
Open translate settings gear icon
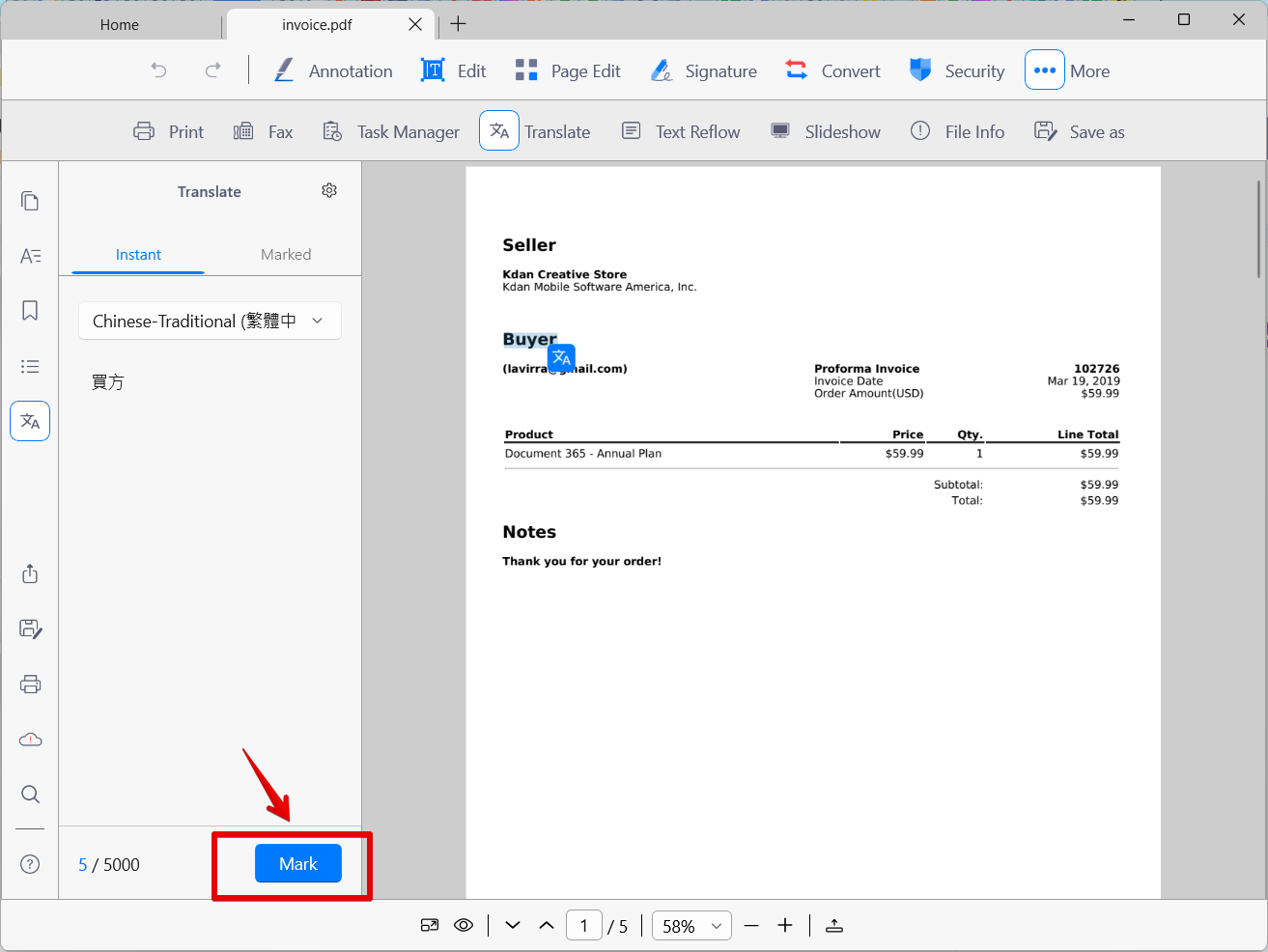[x=329, y=191]
